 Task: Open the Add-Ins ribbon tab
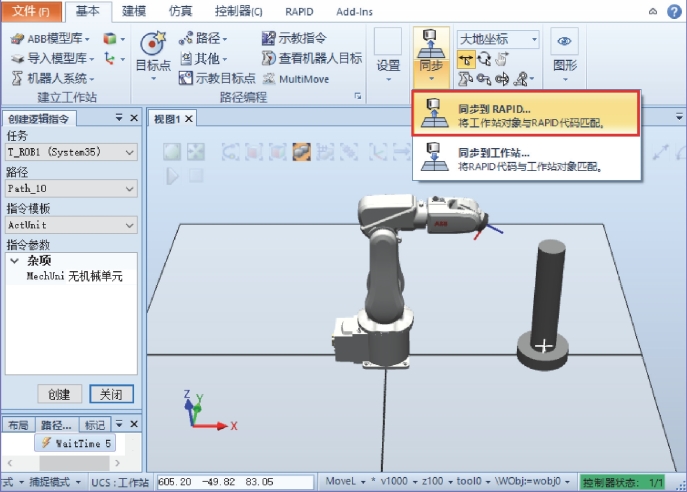click(354, 12)
